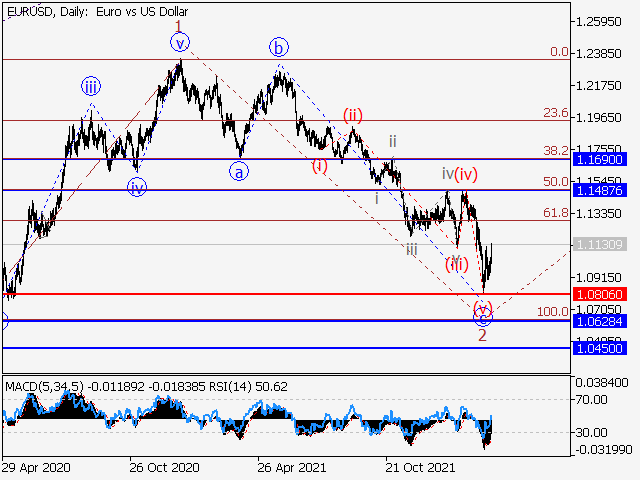Click the blue circled wave b label
The height and width of the screenshot is (480, 640).
[x=279, y=47]
